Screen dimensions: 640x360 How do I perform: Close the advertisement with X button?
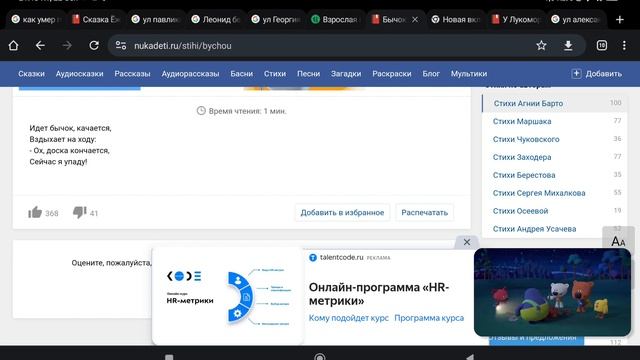coord(467,242)
